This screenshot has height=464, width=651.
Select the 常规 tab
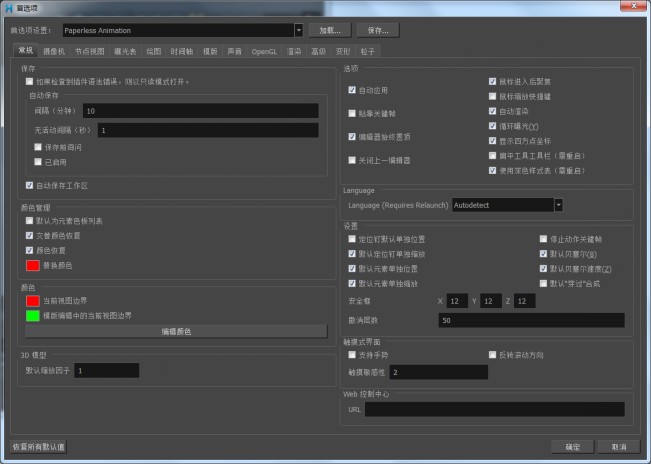click(25, 50)
